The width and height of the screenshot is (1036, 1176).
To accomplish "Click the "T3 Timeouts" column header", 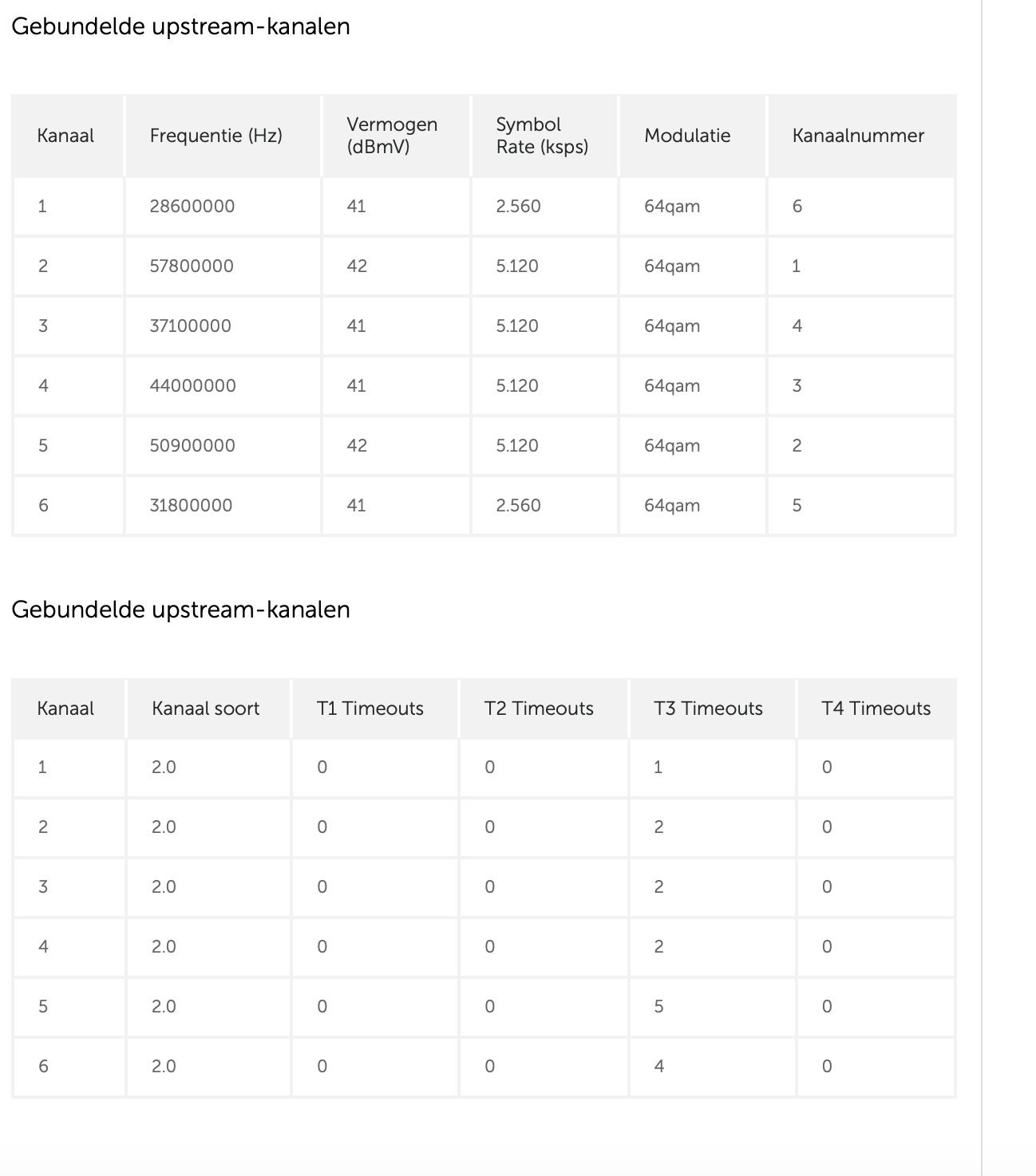I will 708,708.
